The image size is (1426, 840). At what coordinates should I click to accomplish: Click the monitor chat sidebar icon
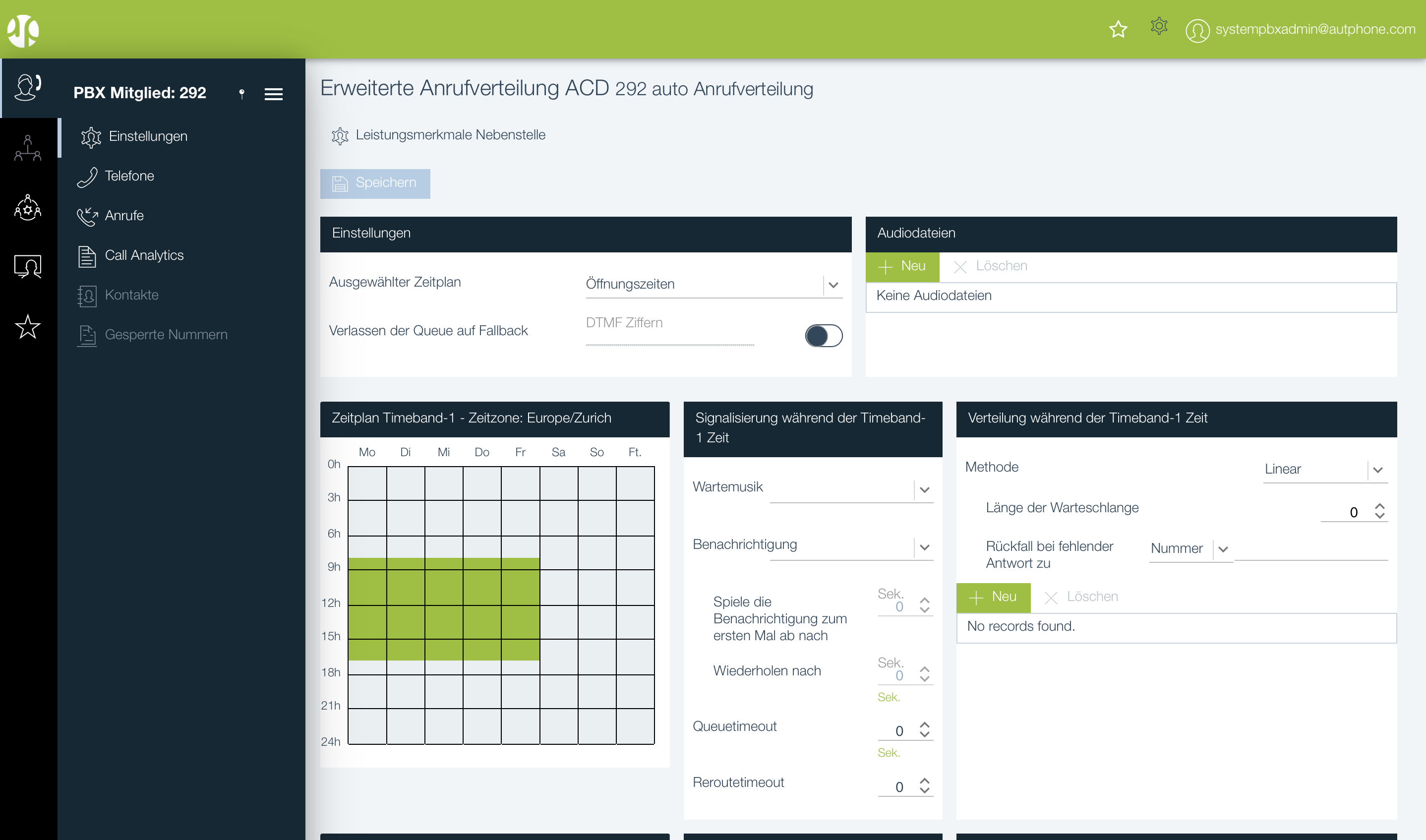pyautogui.click(x=28, y=266)
